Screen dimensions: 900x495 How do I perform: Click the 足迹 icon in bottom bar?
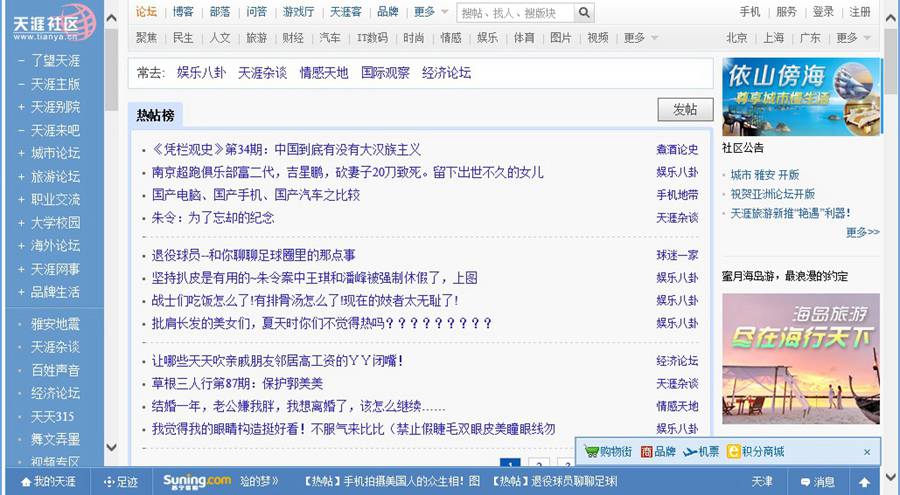coord(110,482)
